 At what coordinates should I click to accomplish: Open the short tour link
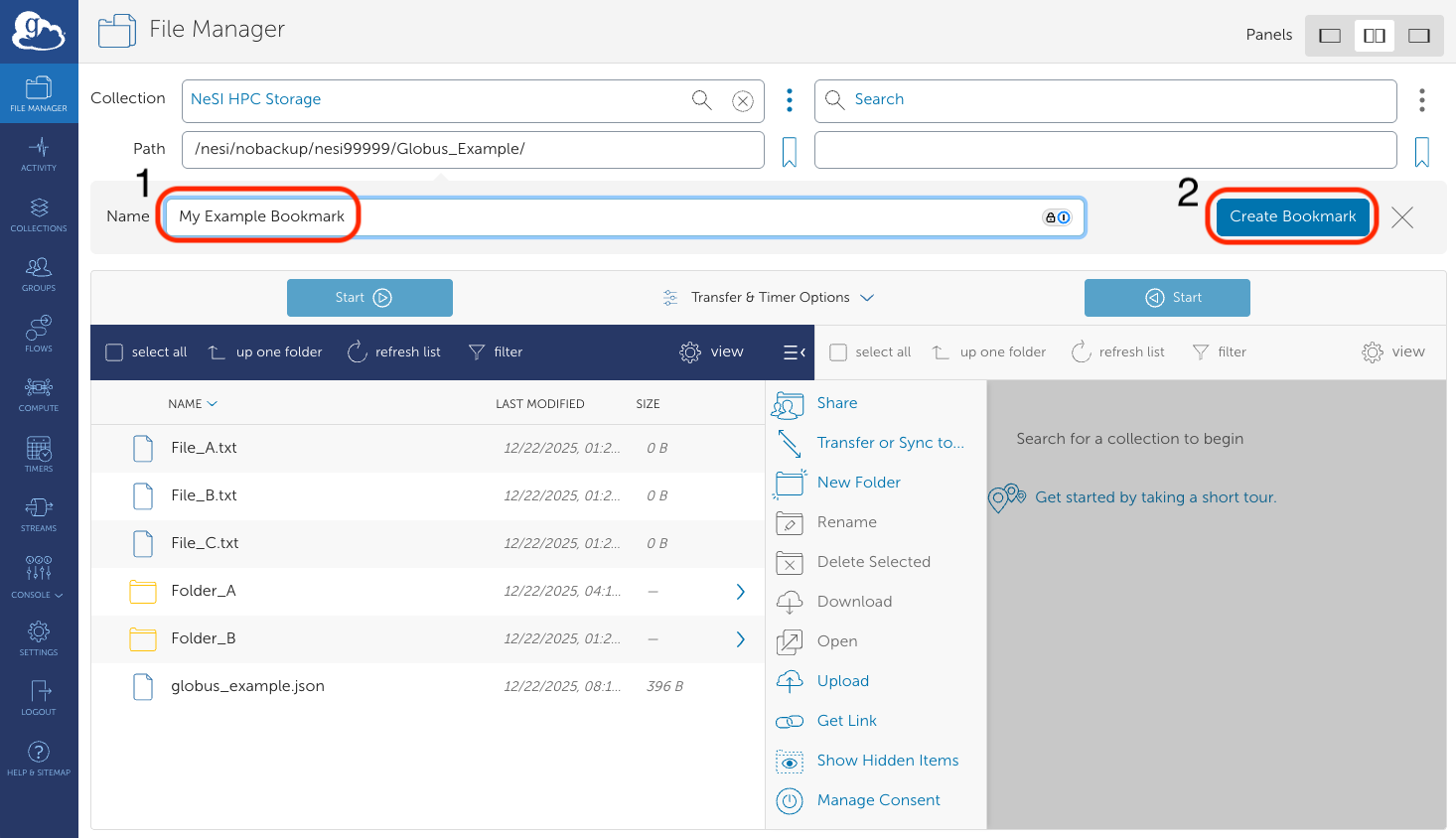click(1155, 497)
